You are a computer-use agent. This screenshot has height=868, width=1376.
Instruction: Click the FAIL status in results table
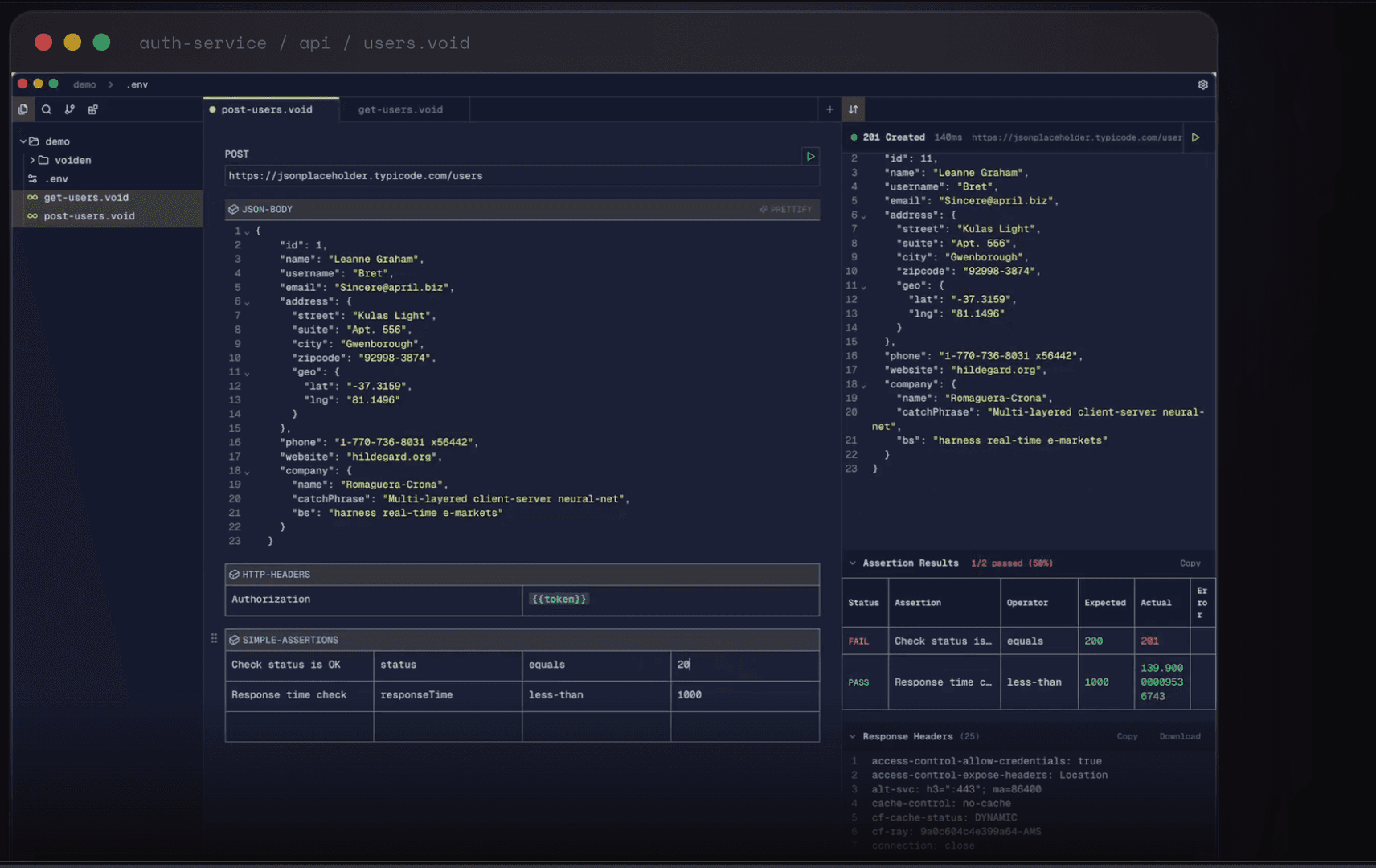pyautogui.click(x=858, y=641)
